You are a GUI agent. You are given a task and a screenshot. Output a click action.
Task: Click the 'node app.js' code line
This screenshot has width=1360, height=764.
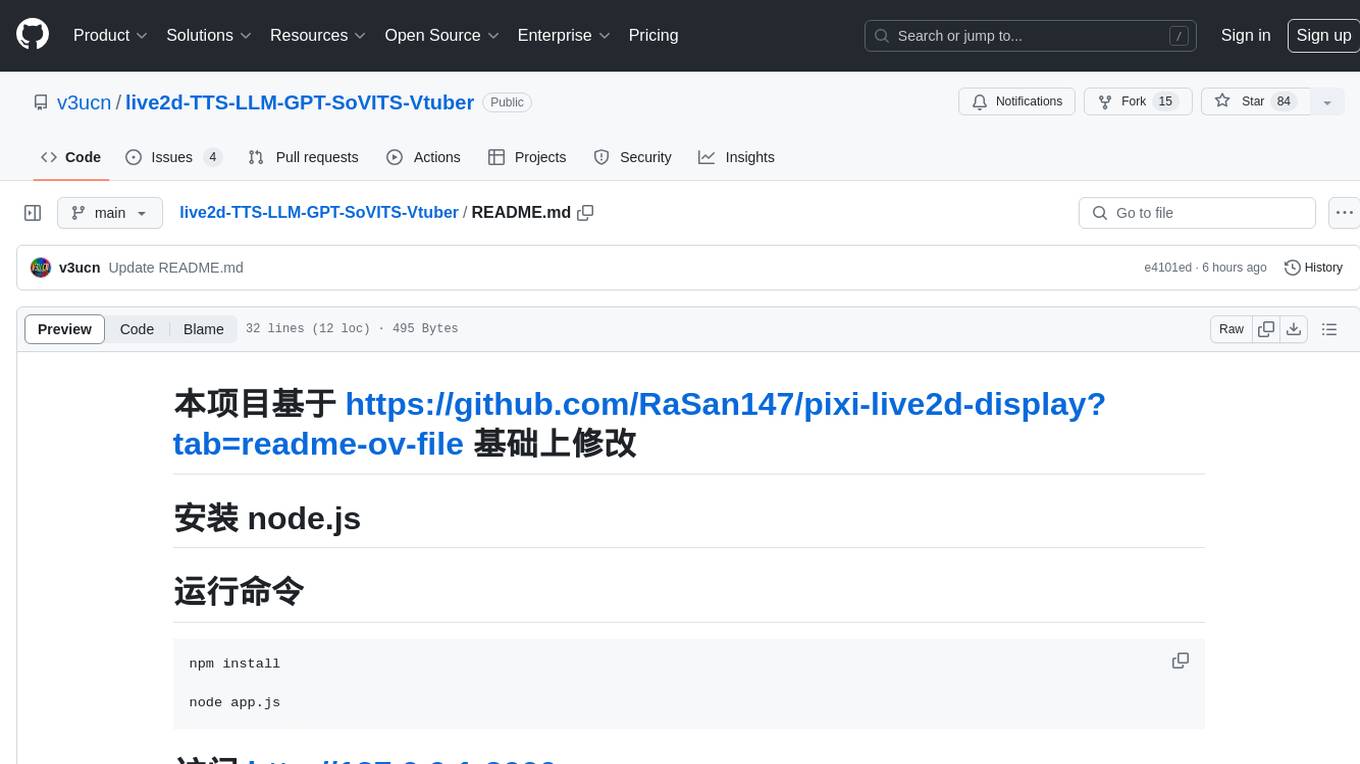235,702
